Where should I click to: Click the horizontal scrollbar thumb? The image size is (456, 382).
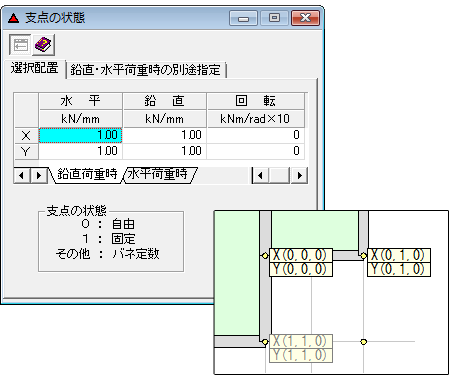(279, 175)
